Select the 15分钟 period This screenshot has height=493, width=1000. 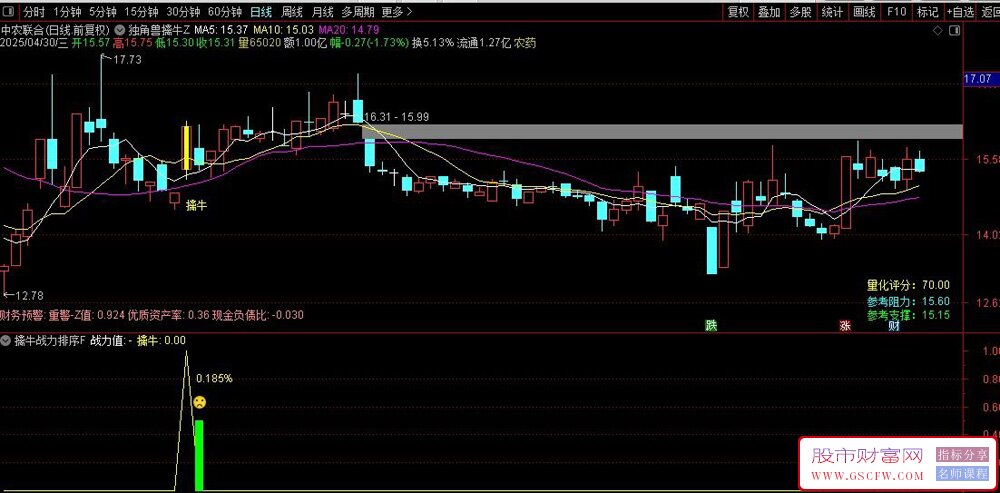pyautogui.click(x=140, y=11)
